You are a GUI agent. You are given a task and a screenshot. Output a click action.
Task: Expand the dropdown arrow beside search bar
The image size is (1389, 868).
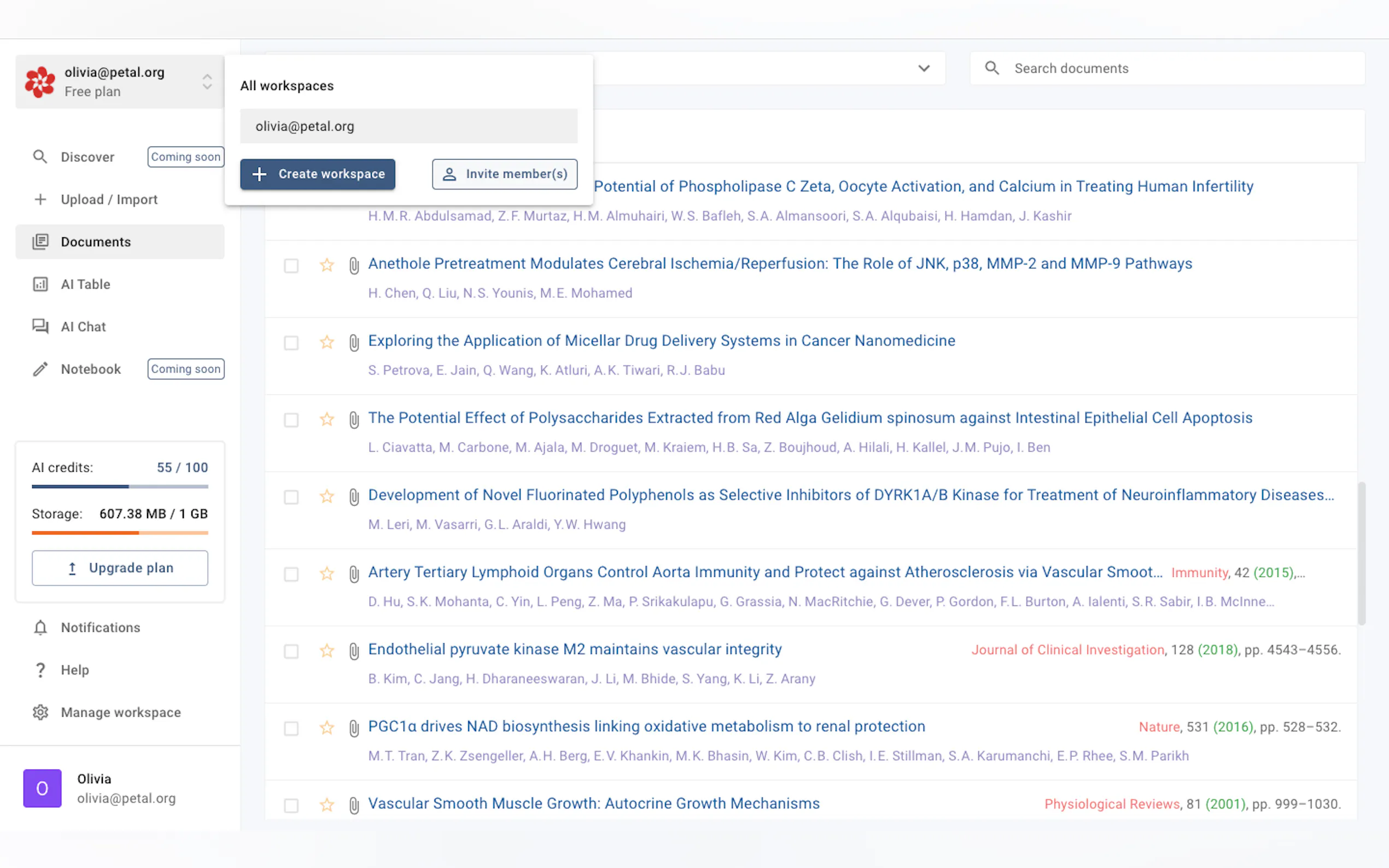923,68
